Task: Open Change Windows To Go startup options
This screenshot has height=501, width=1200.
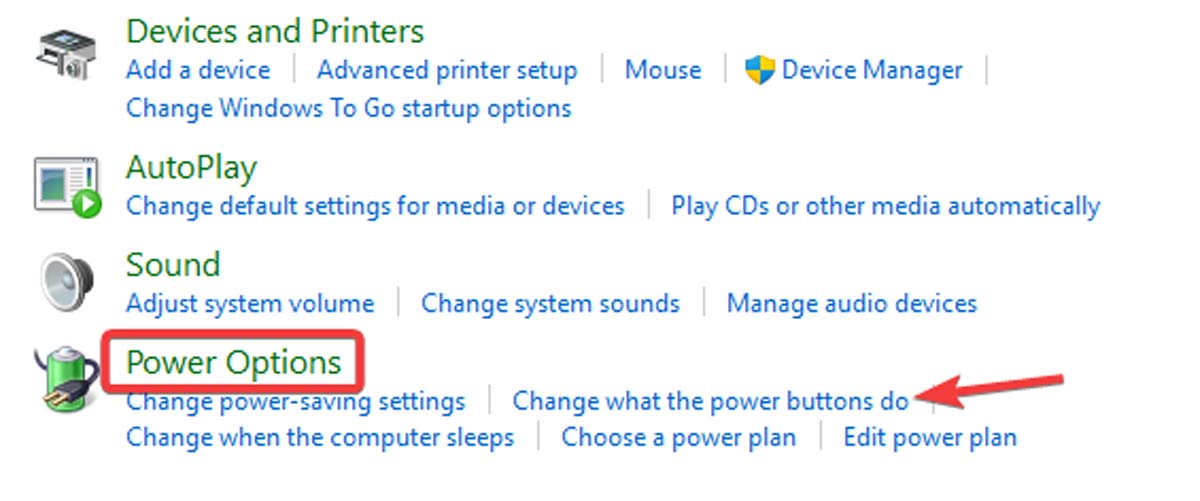Action: click(349, 107)
